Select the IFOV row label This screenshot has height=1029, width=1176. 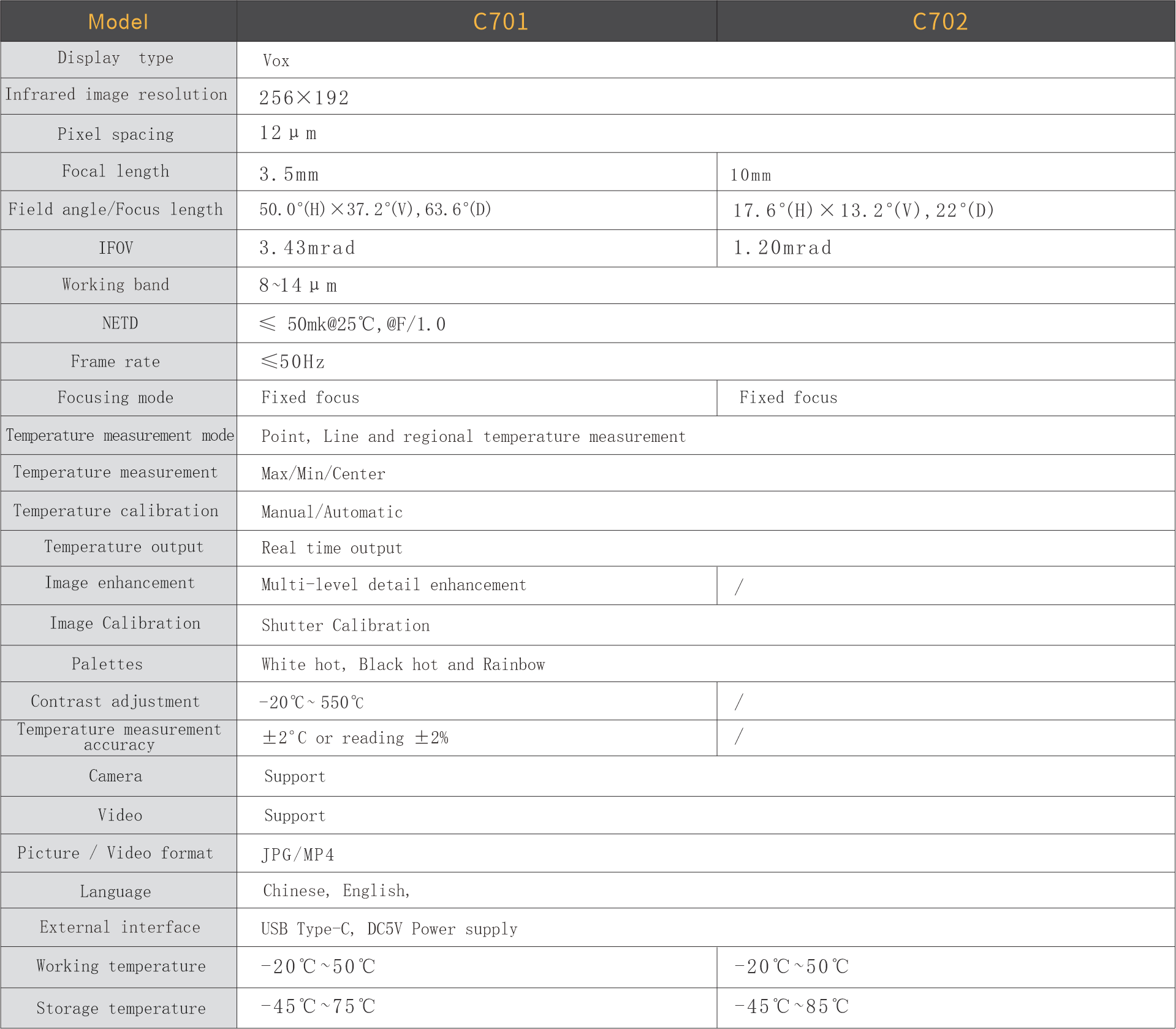tap(116, 248)
